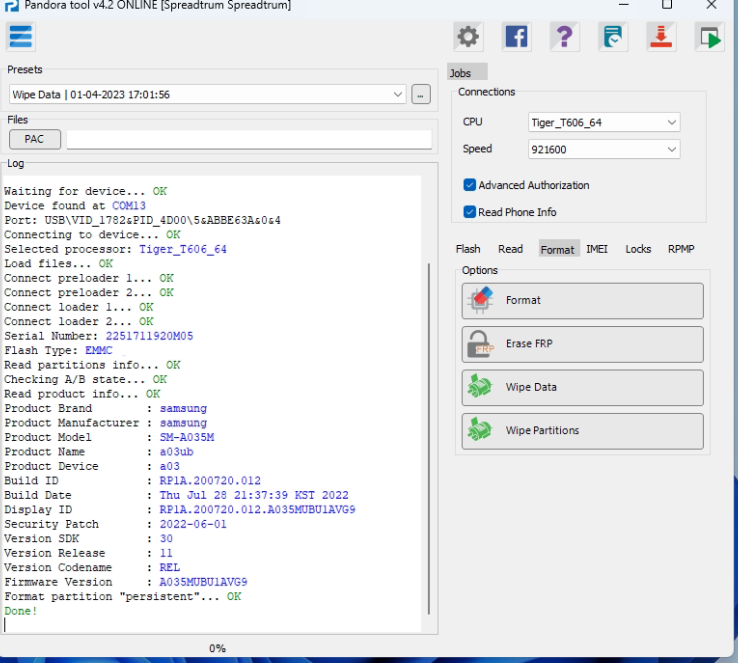Click the eraser chip icon on Format

pos(480,300)
